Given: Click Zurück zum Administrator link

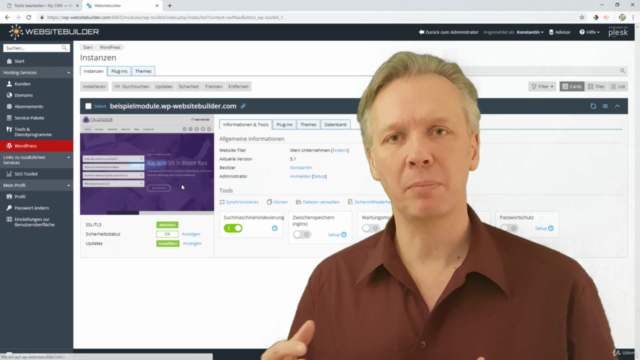Looking at the screenshot, I should [x=449, y=32].
